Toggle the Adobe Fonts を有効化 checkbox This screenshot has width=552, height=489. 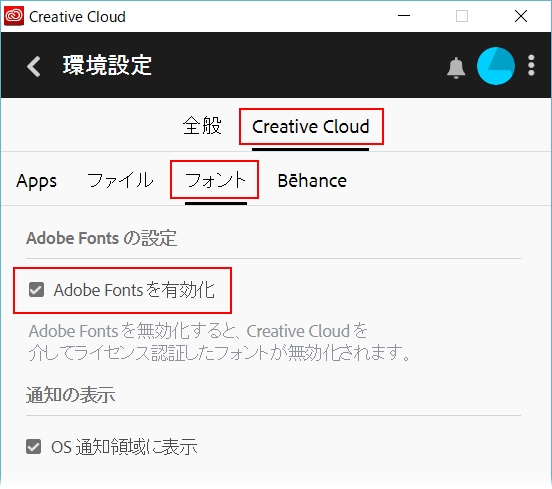[36, 290]
